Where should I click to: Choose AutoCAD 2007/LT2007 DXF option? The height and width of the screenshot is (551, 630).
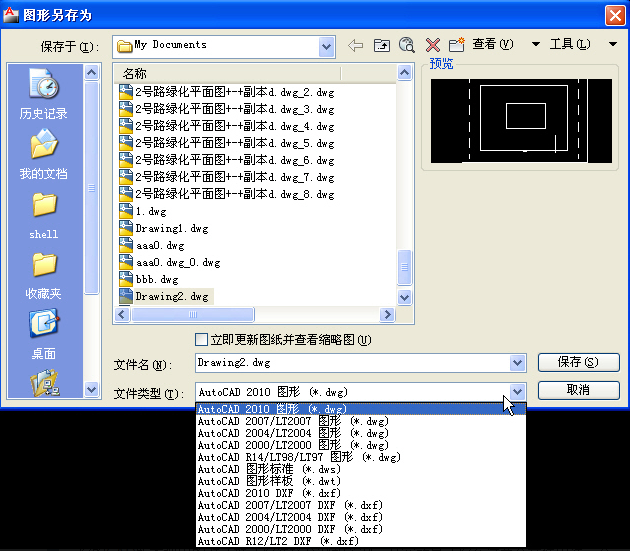(x=360, y=505)
